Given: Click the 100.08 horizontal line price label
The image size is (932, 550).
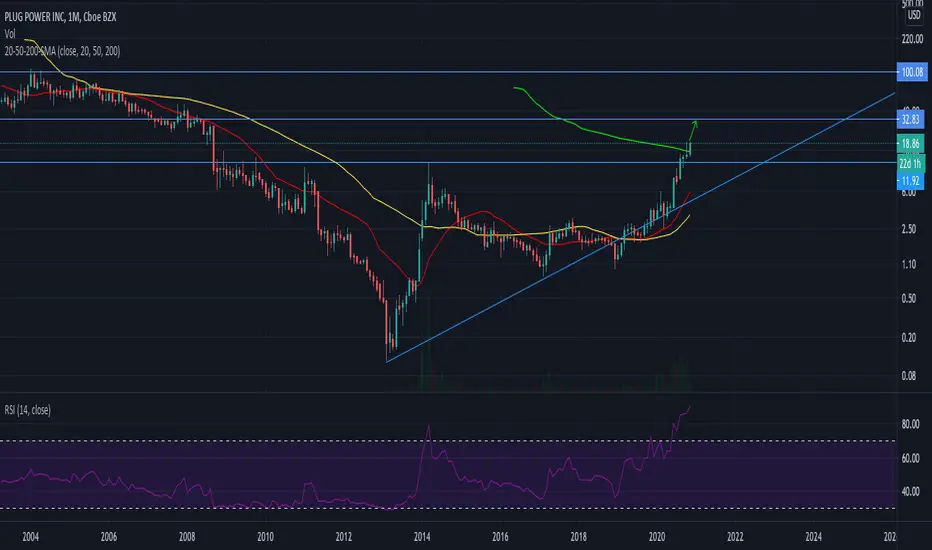Looking at the screenshot, I should pyautogui.click(x=912, y=73).
